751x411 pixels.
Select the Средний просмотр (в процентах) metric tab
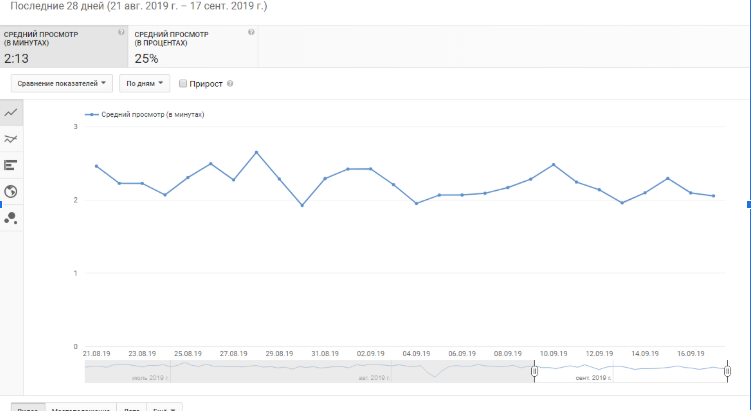point(193,46)
